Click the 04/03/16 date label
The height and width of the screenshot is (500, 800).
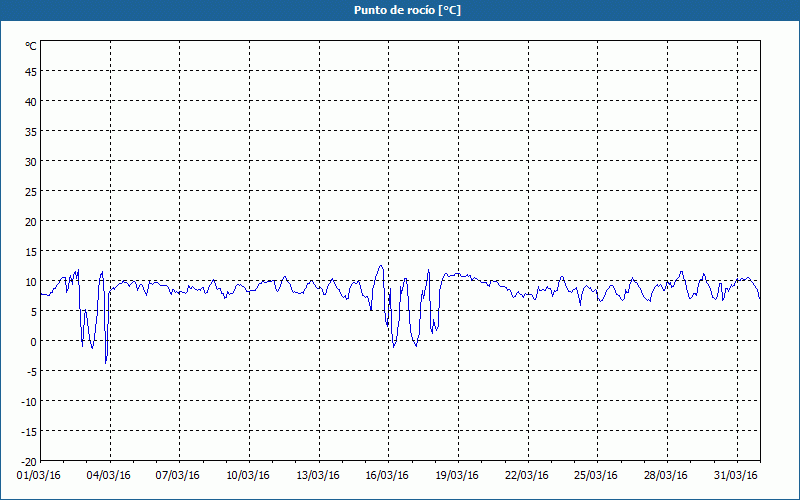(109, 476)
